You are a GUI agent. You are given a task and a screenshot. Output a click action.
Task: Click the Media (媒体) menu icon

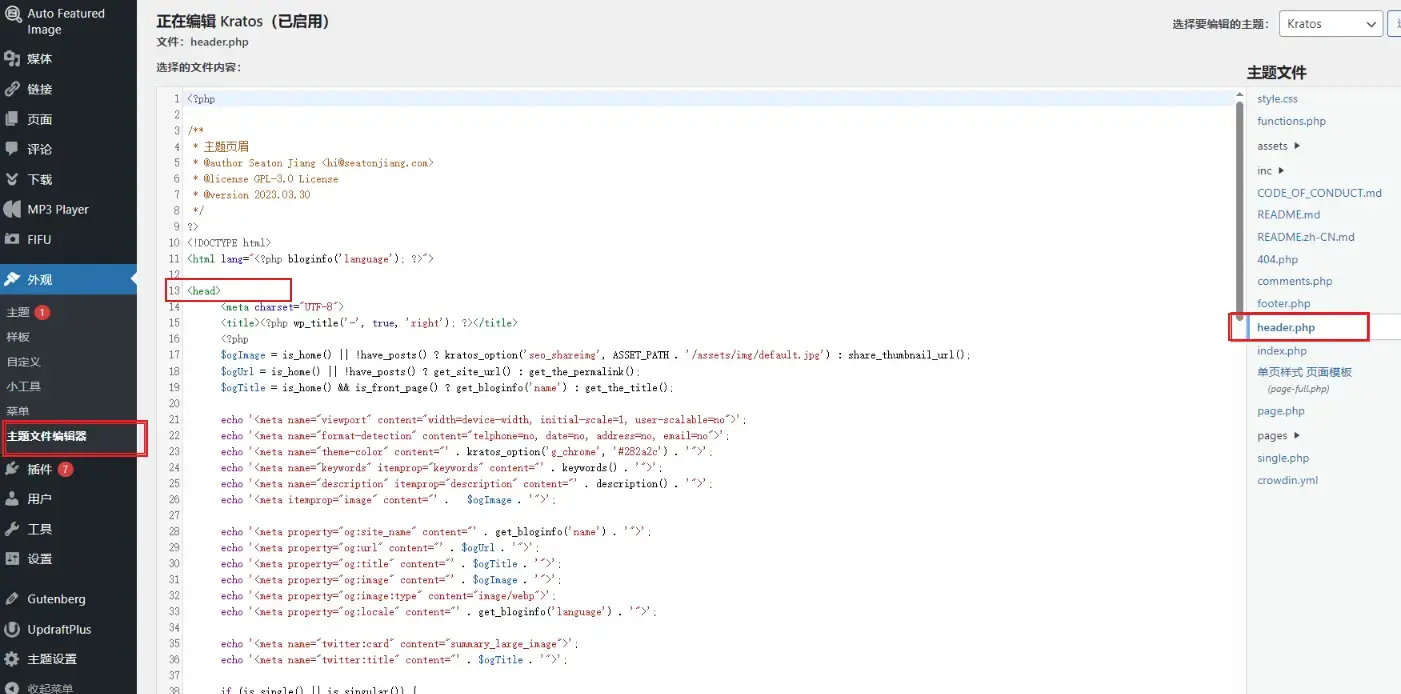pos(12,59)
